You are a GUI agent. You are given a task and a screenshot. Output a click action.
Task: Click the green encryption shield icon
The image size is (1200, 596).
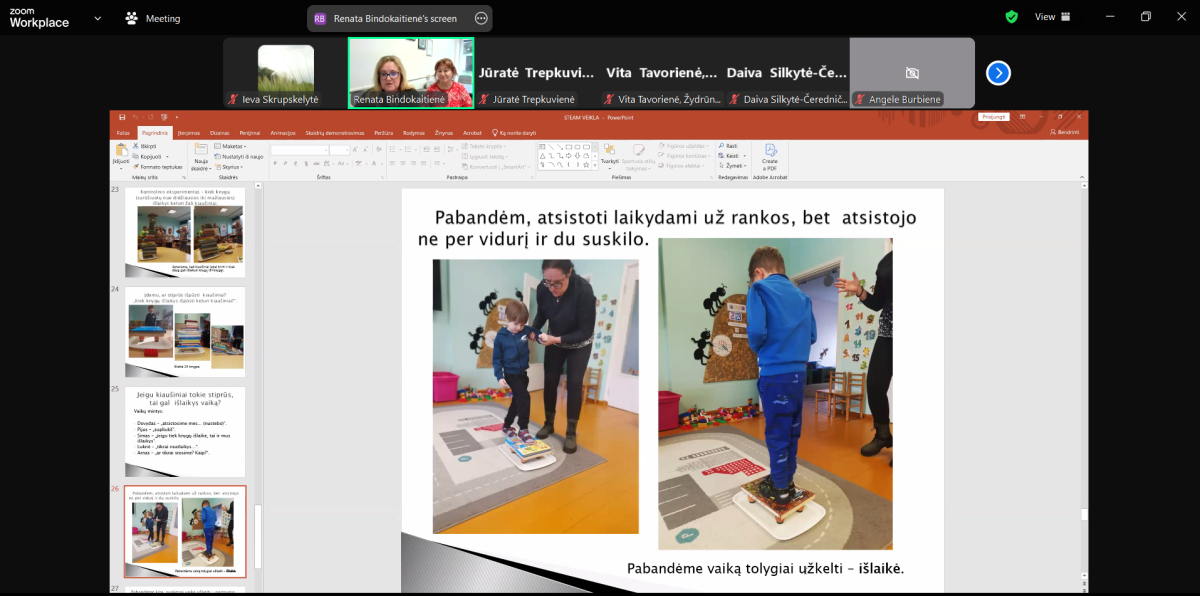point(1012,17)
